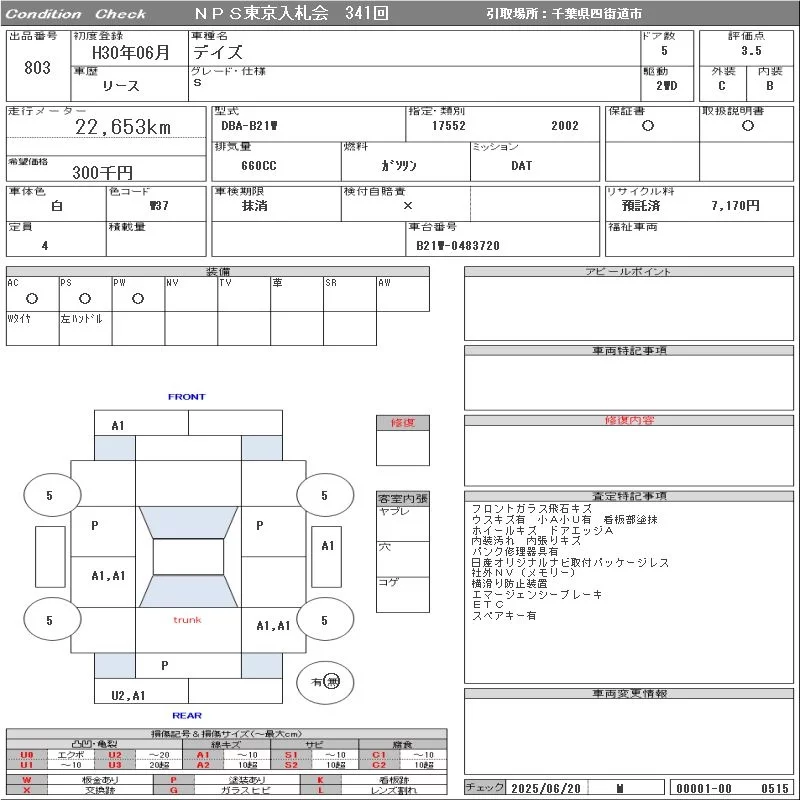Click the desired price '300千円'
Image resolution: width=800 pixels, height=800 pixels.
pos(103,172)
